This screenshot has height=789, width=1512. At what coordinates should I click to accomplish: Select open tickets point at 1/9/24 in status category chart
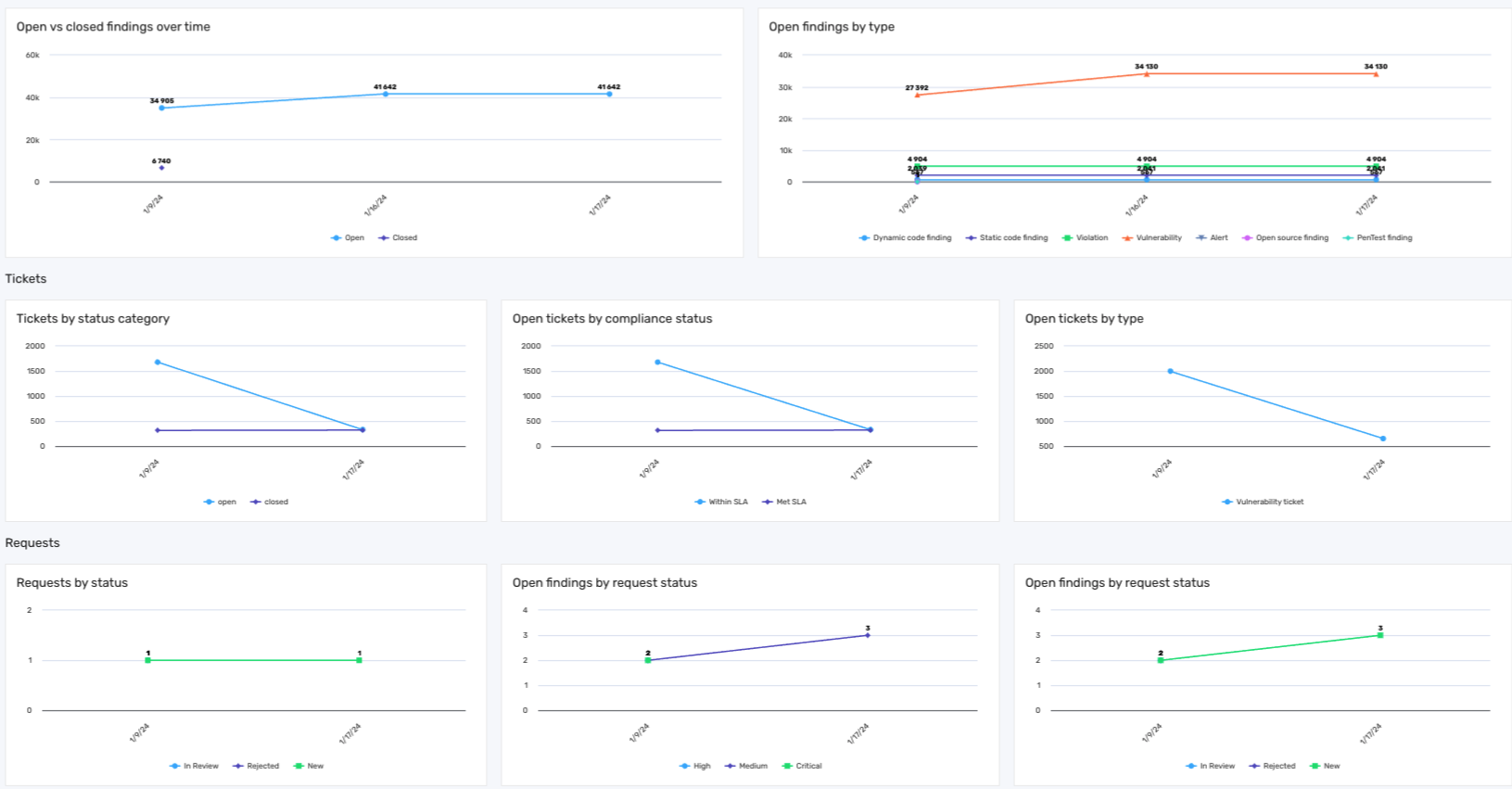[158, 363]
